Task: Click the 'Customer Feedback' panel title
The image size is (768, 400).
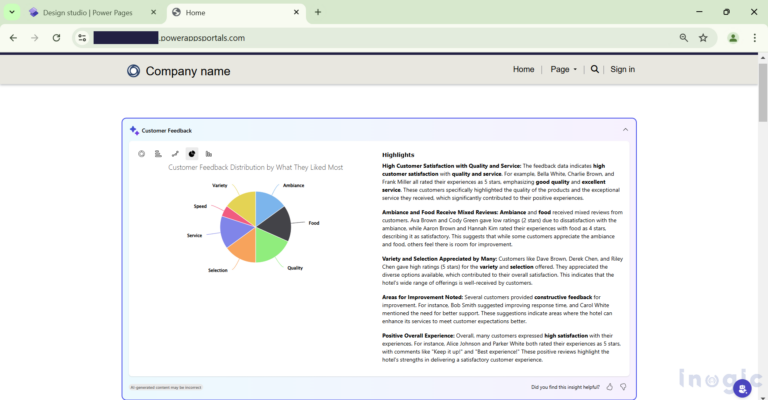Action: tap(167, 131)
